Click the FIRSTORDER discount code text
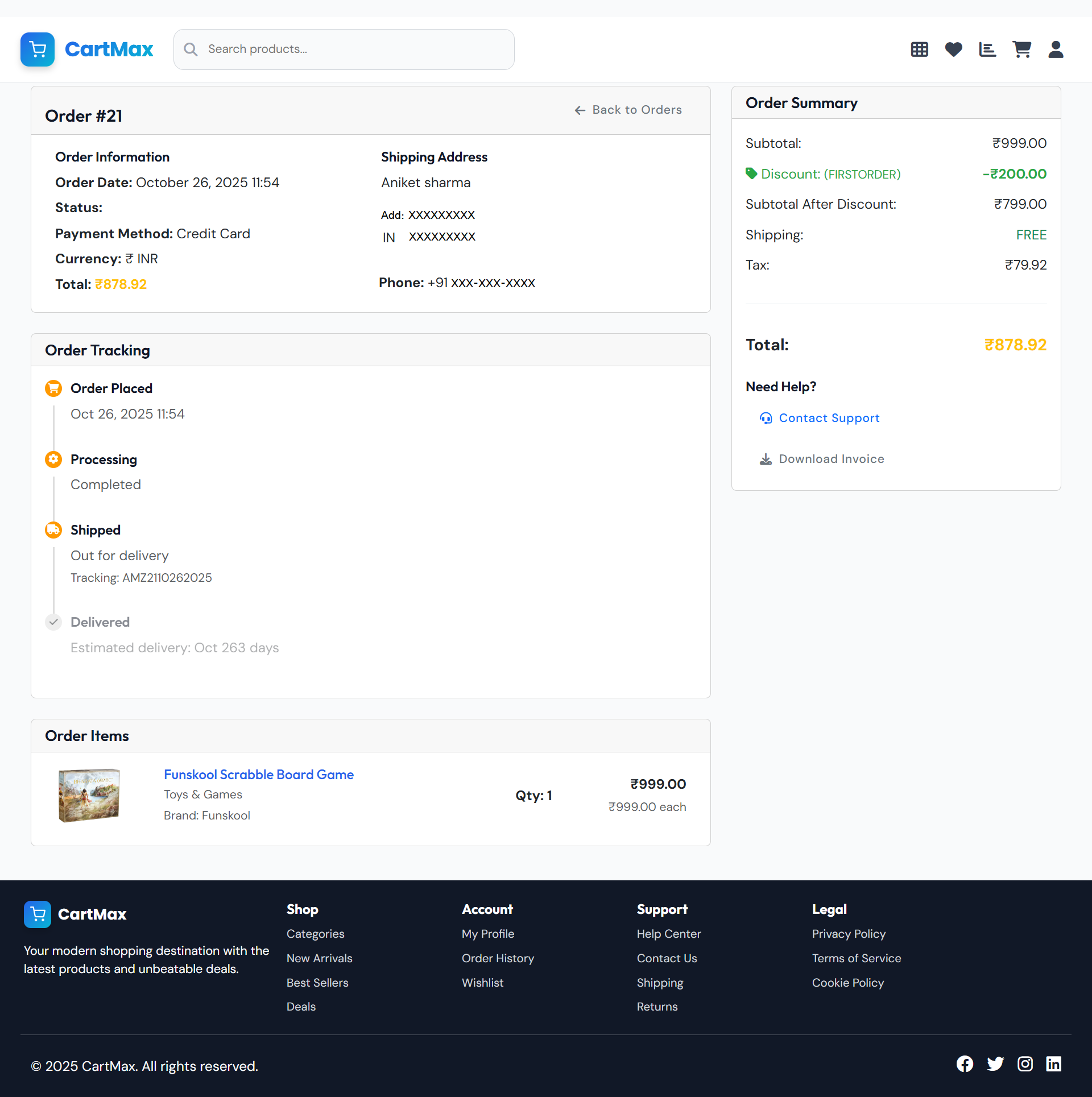This screenshot has height=1097, width=1092. (862, 175)
